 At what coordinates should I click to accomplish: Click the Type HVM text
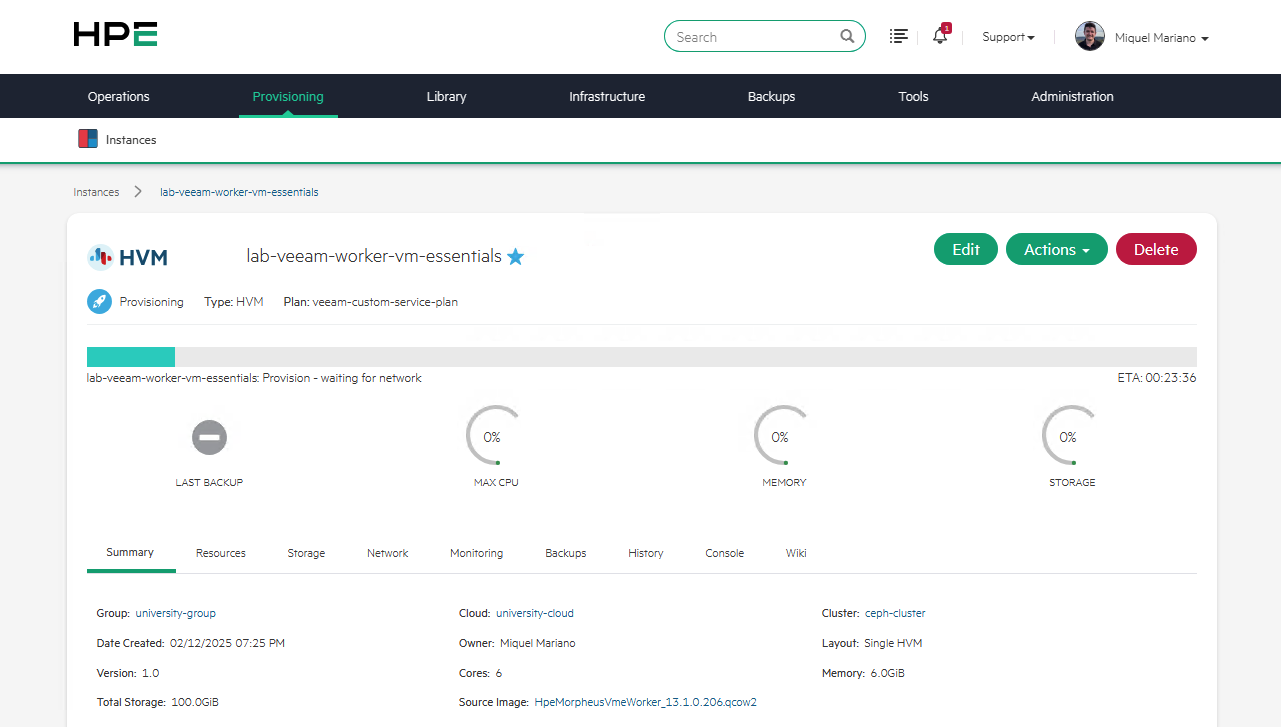(234, 302)
